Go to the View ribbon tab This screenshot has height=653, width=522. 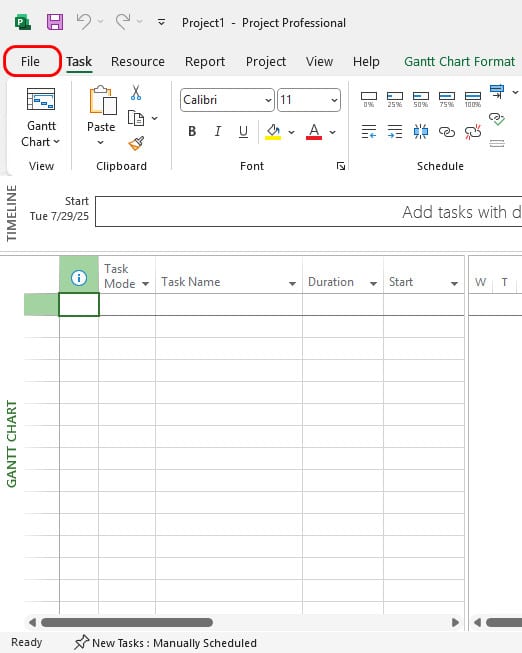click(319, 62)
